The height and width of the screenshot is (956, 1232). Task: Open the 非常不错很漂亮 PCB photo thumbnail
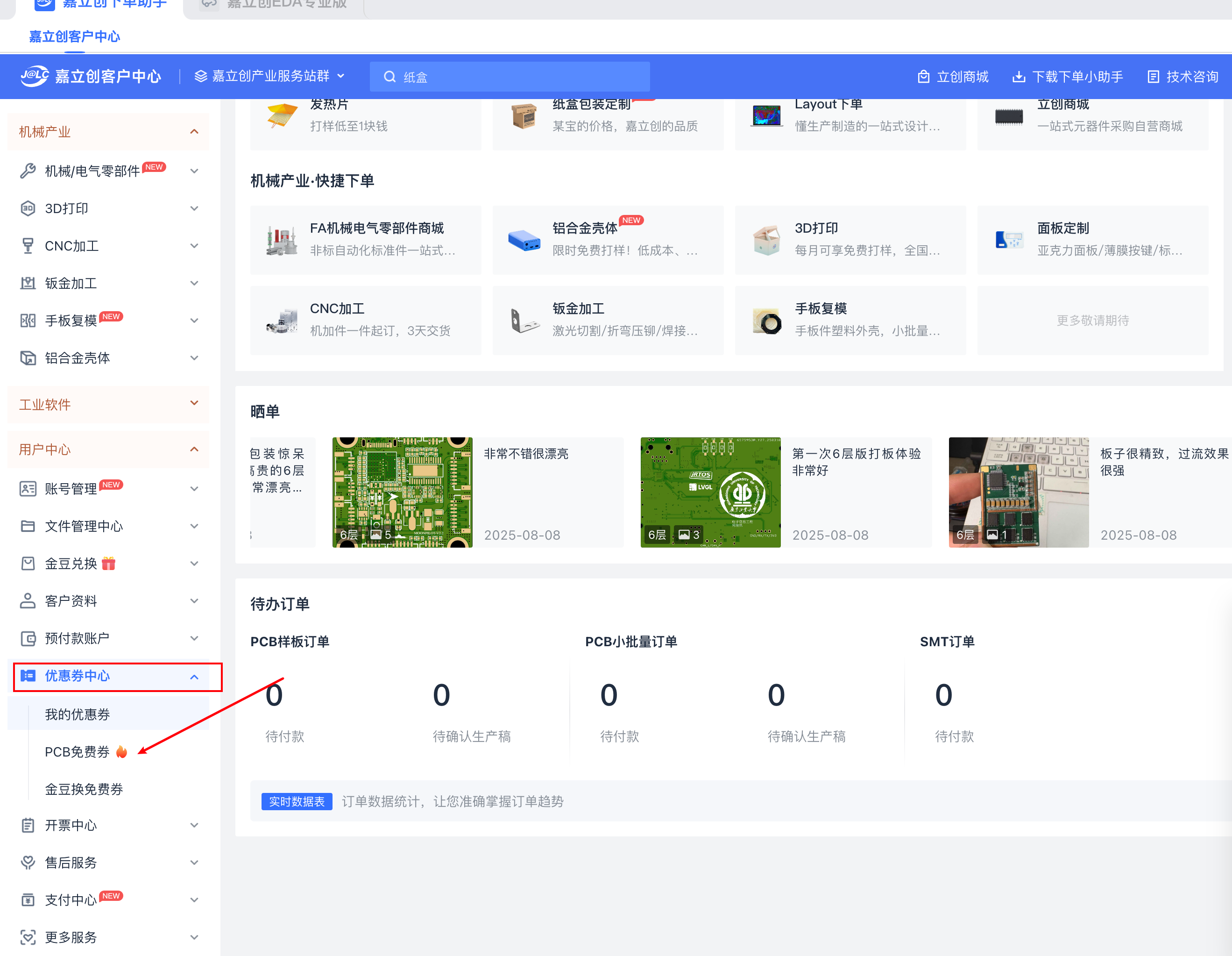[x=402, y=492]
